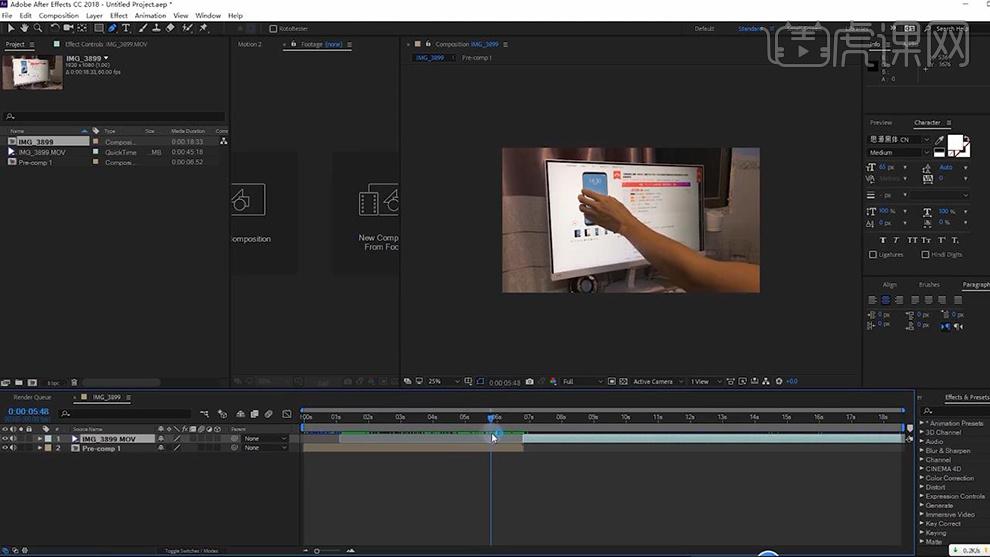Select Pre-comp 1 in Project panel
This screenshot has width=990, height=557.
[x=35, y=162]
